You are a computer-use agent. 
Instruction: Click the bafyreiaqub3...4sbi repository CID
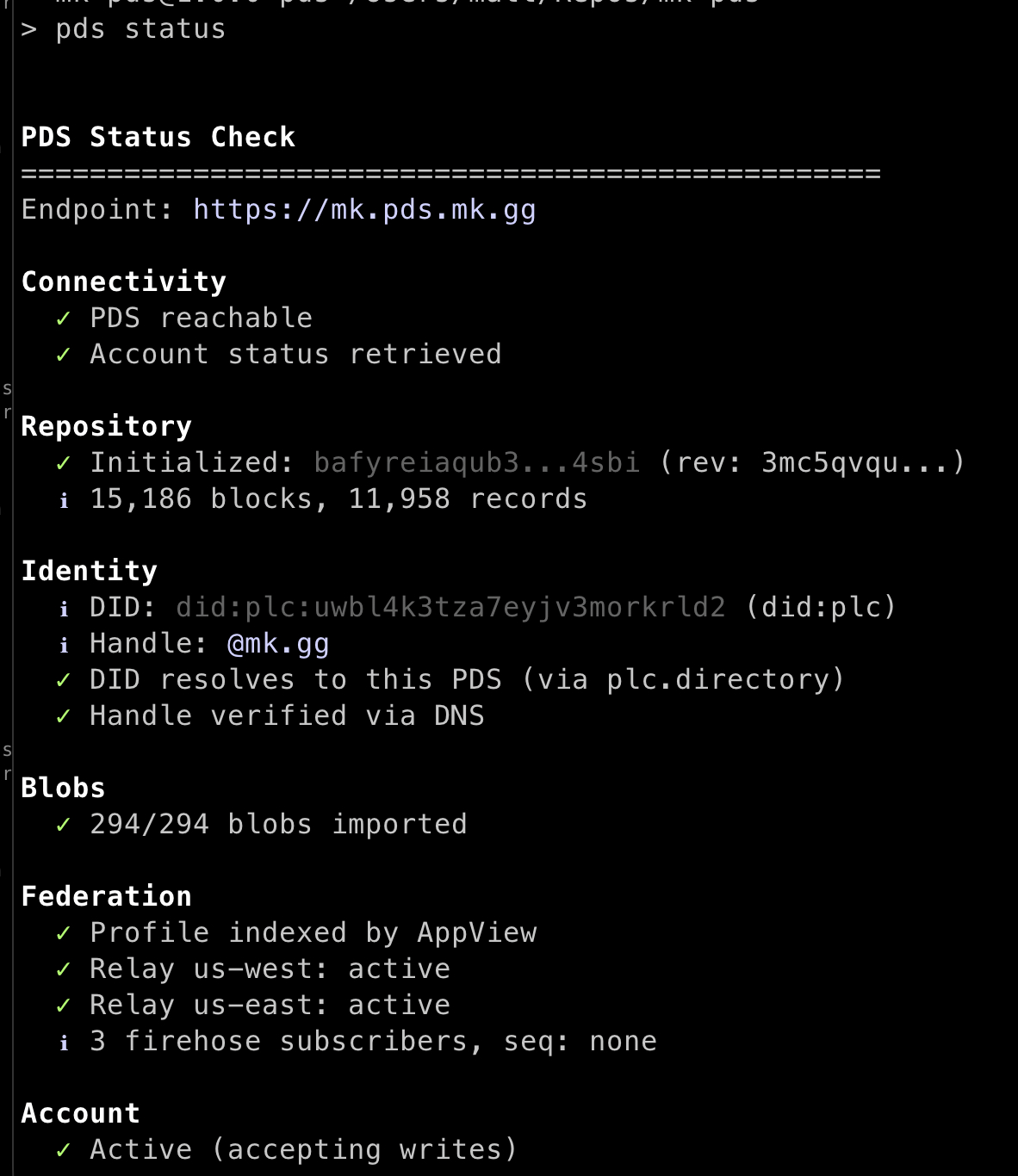pos(476,463)
